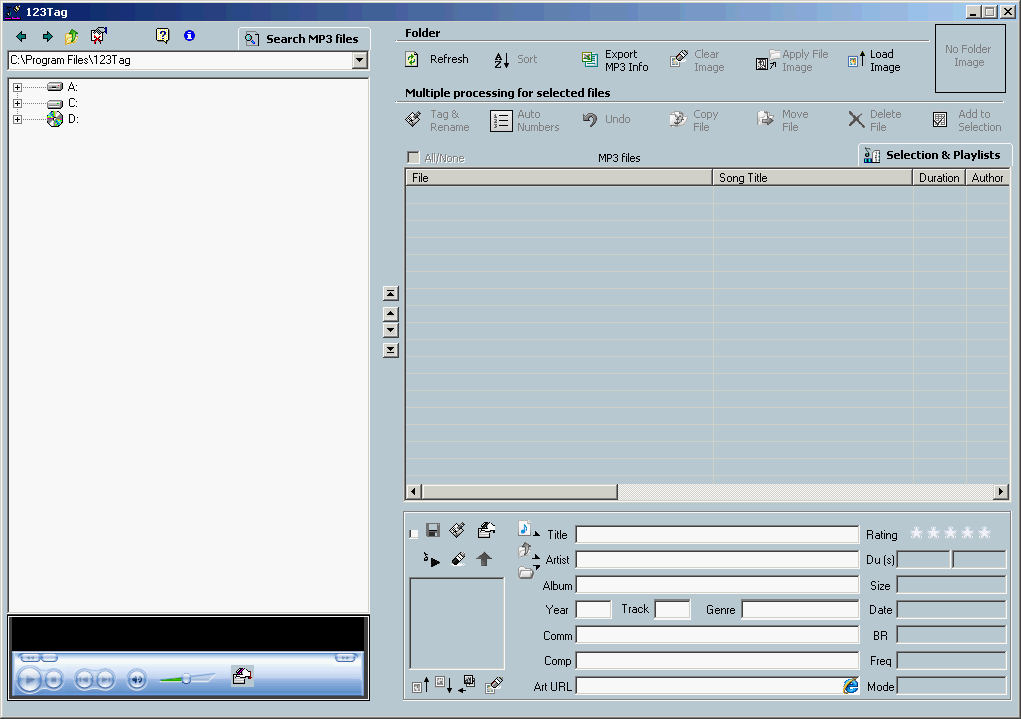Click the Author column header
The height and width of the screenshot is (719, 1021).
coord(987,178)
